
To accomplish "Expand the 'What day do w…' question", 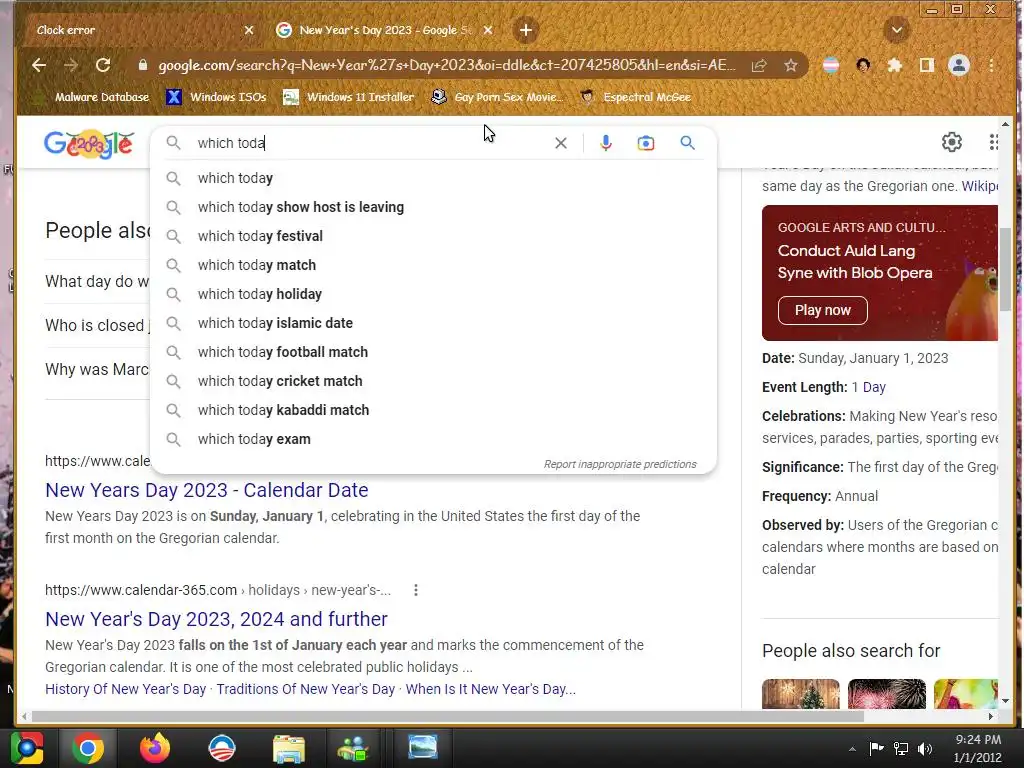I will pyautogui.click(x=97, y=281).
